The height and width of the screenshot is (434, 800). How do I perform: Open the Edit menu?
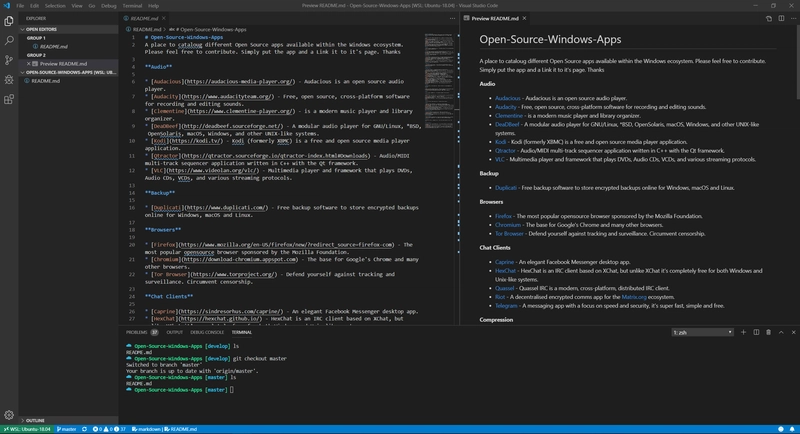34,6
